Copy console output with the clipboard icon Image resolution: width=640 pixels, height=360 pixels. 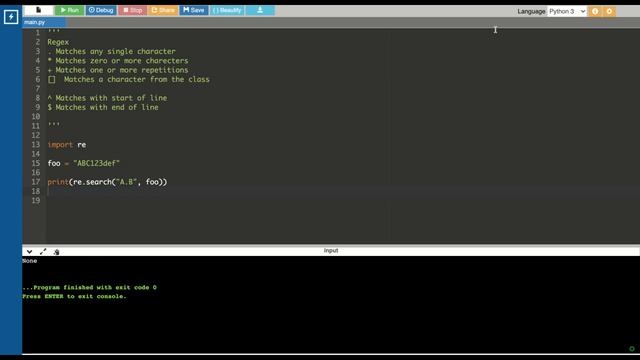tap(56, 252)
